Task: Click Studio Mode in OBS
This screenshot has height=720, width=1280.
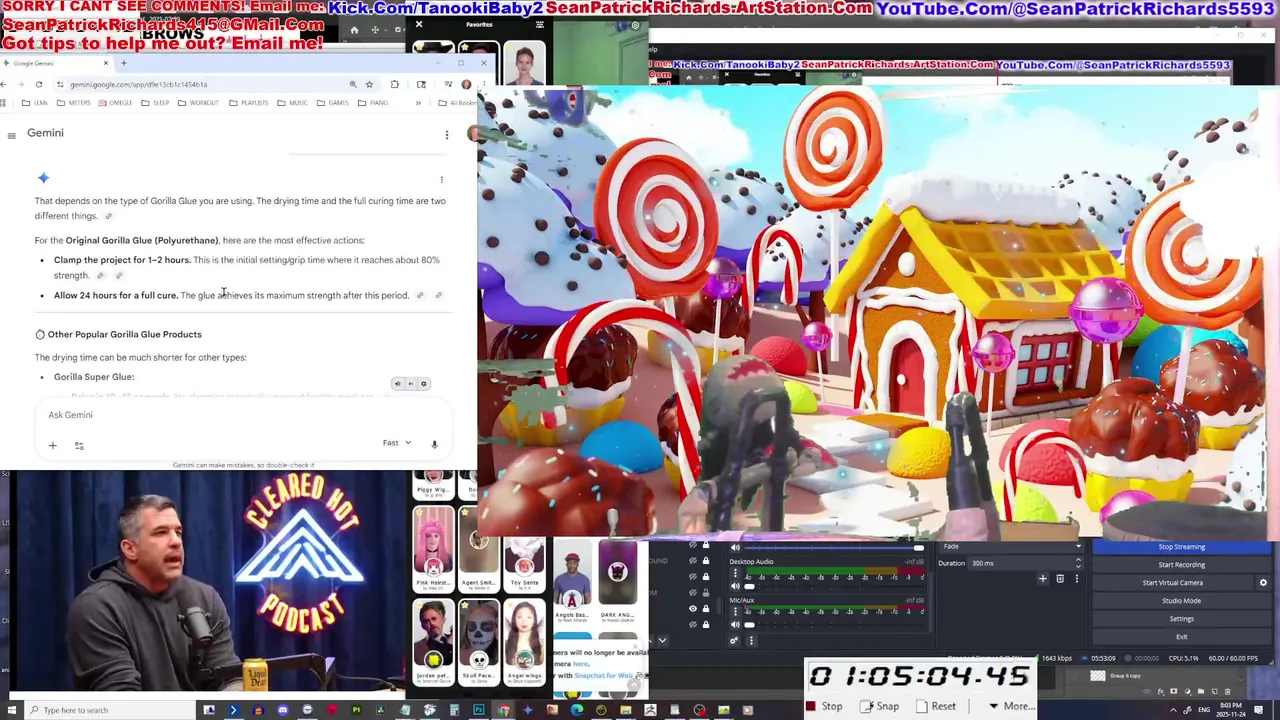Action: pyautogui.click(x=1181, y=601)
